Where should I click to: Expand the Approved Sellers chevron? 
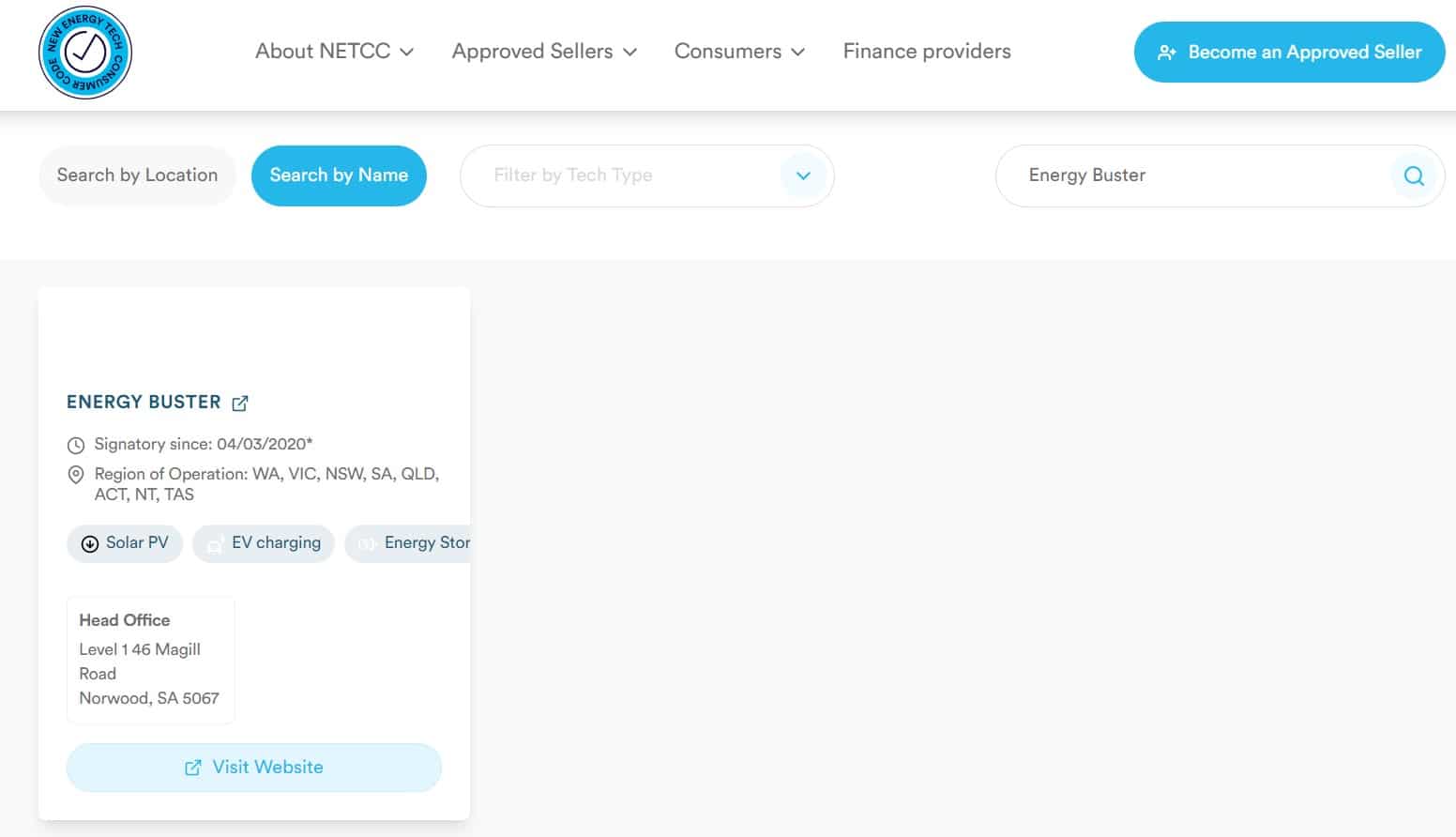(x=630, y=53)
